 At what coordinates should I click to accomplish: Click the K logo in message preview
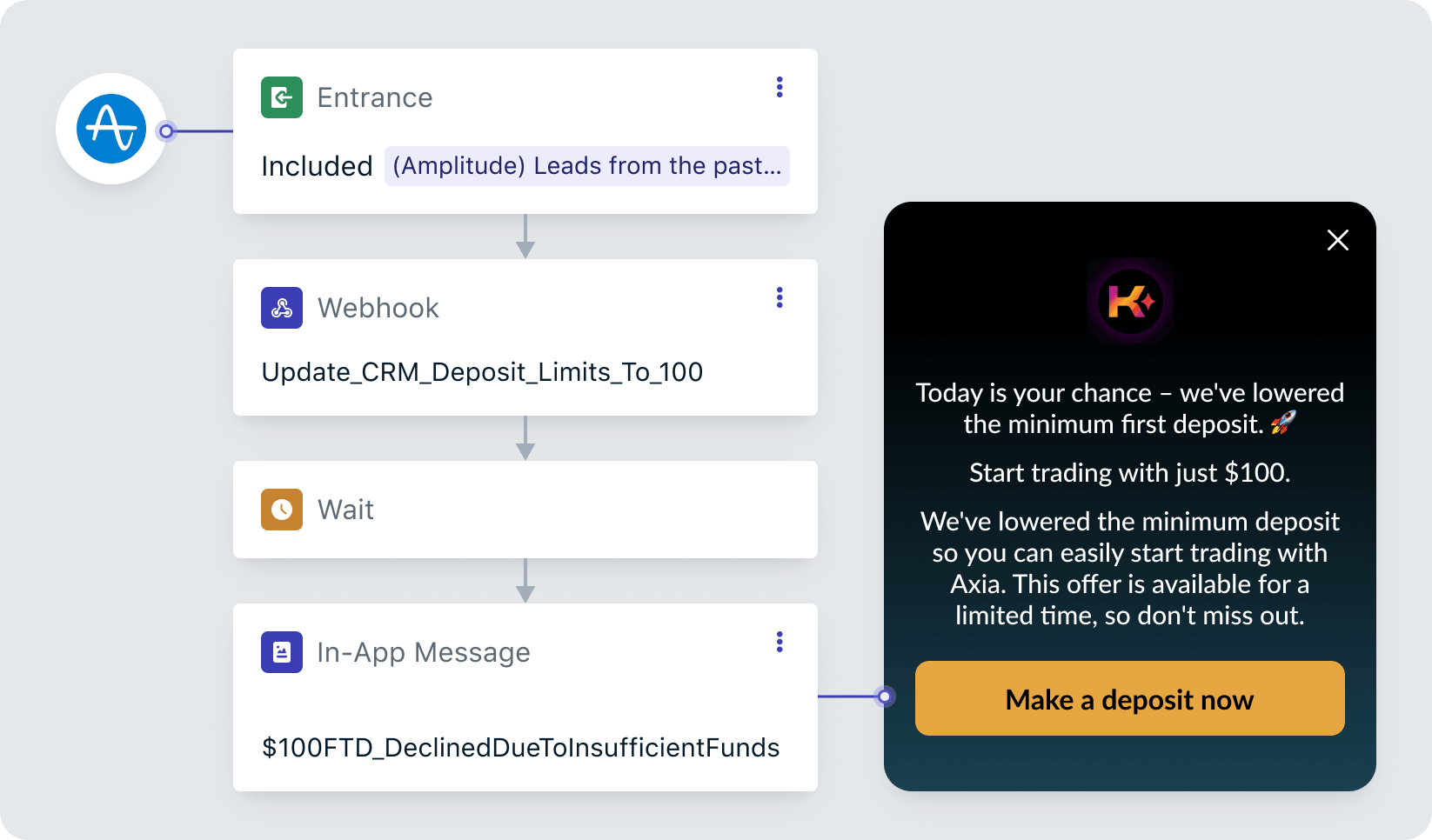point(1129,302)
